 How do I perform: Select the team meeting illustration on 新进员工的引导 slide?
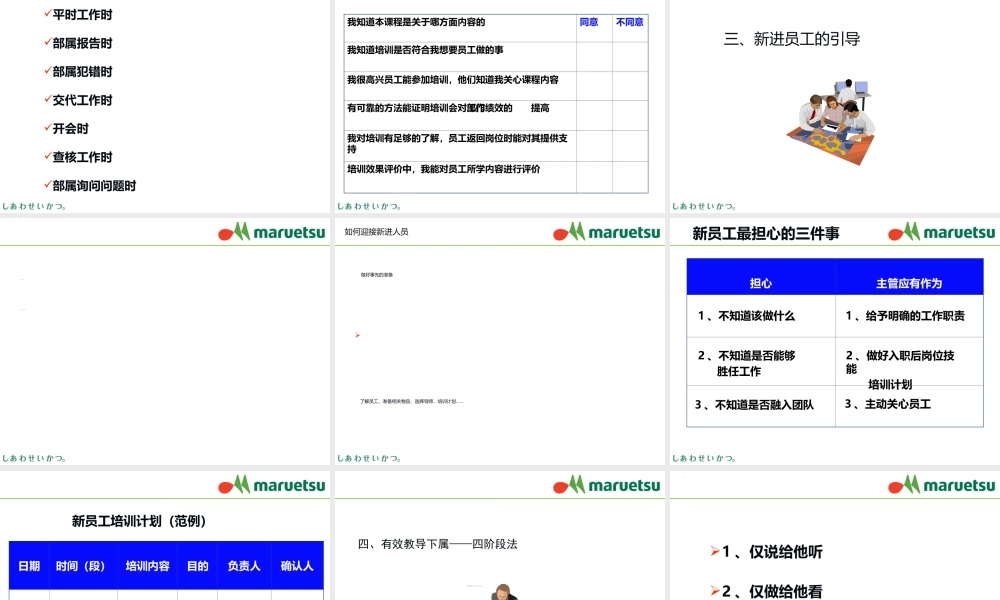831,121
